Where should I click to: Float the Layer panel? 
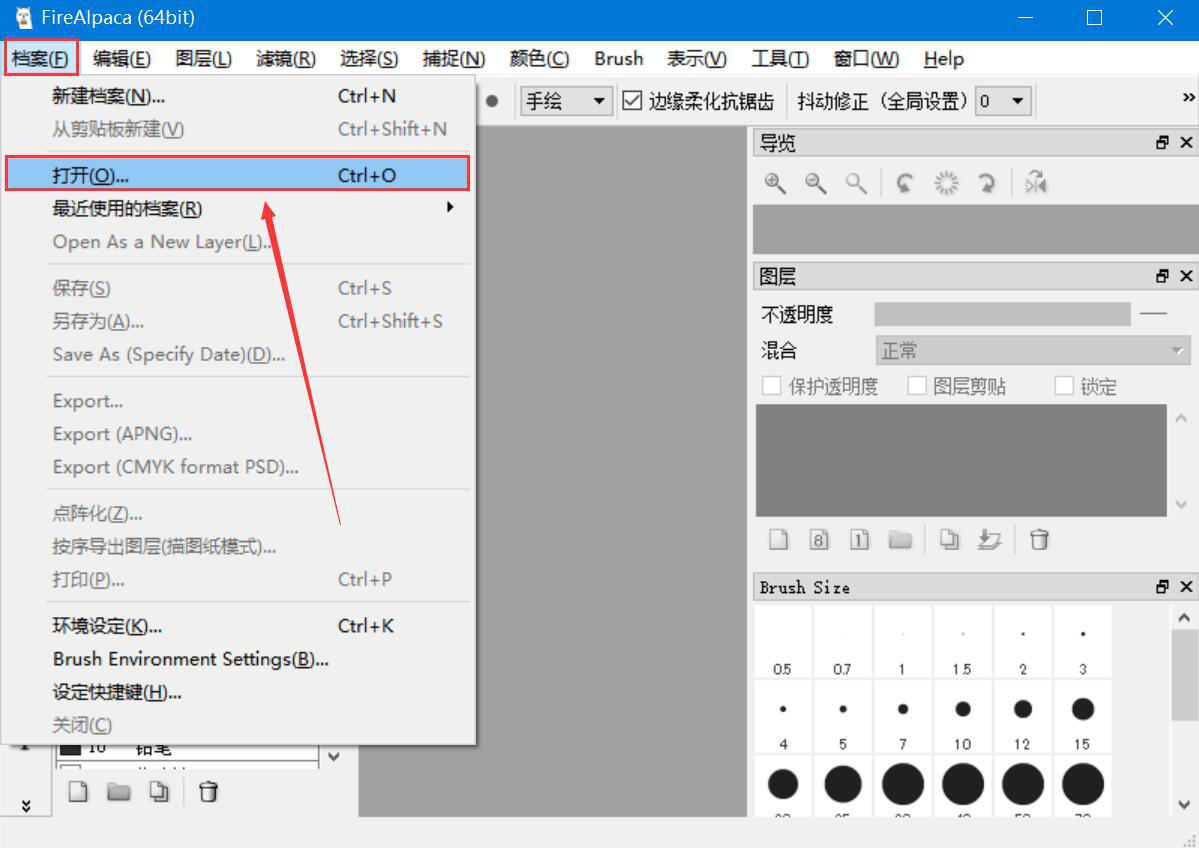coord(1162,276)
